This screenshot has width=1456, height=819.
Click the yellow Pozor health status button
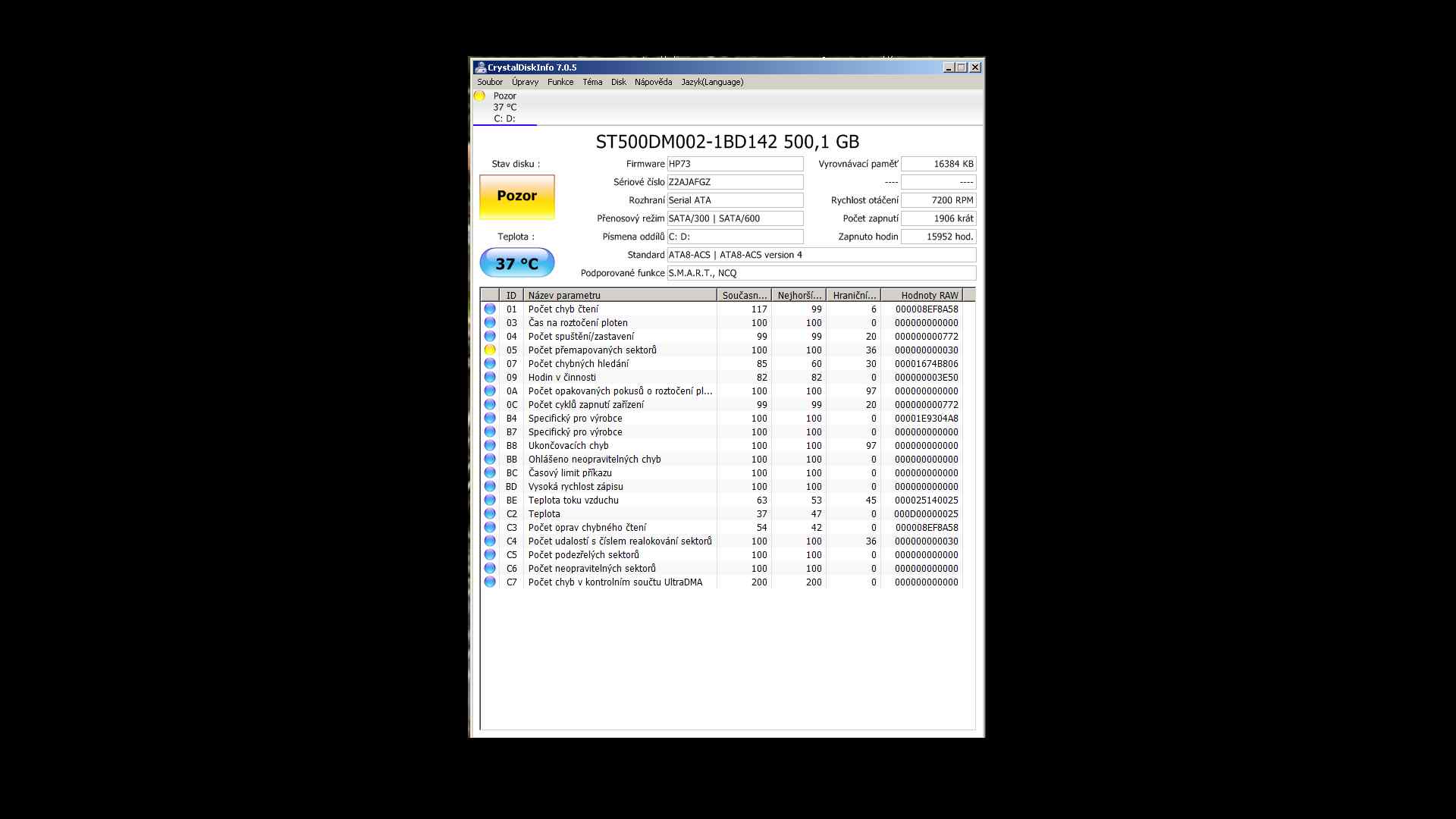tap(517, 196)
